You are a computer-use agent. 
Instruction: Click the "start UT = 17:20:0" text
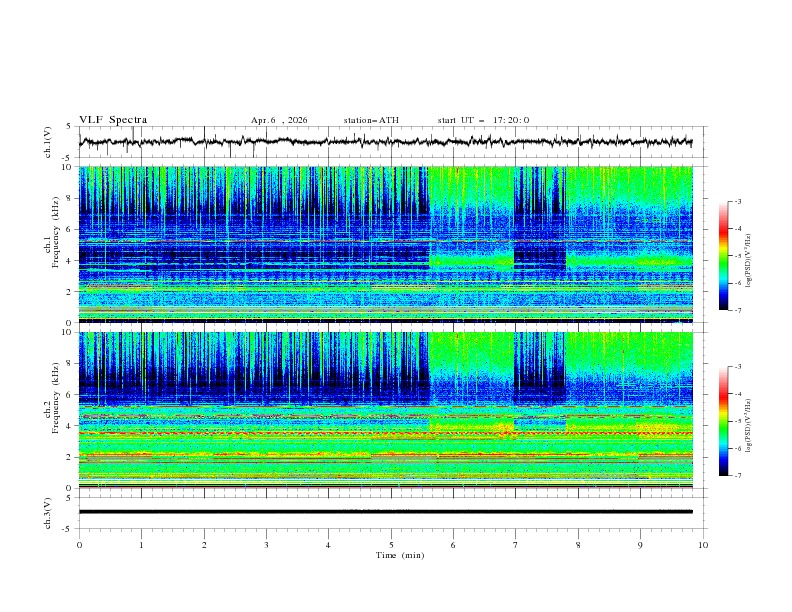483,120
